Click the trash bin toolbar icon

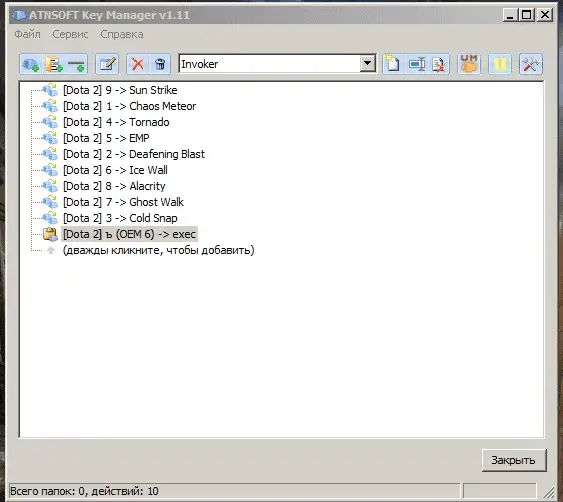point(160,64)
